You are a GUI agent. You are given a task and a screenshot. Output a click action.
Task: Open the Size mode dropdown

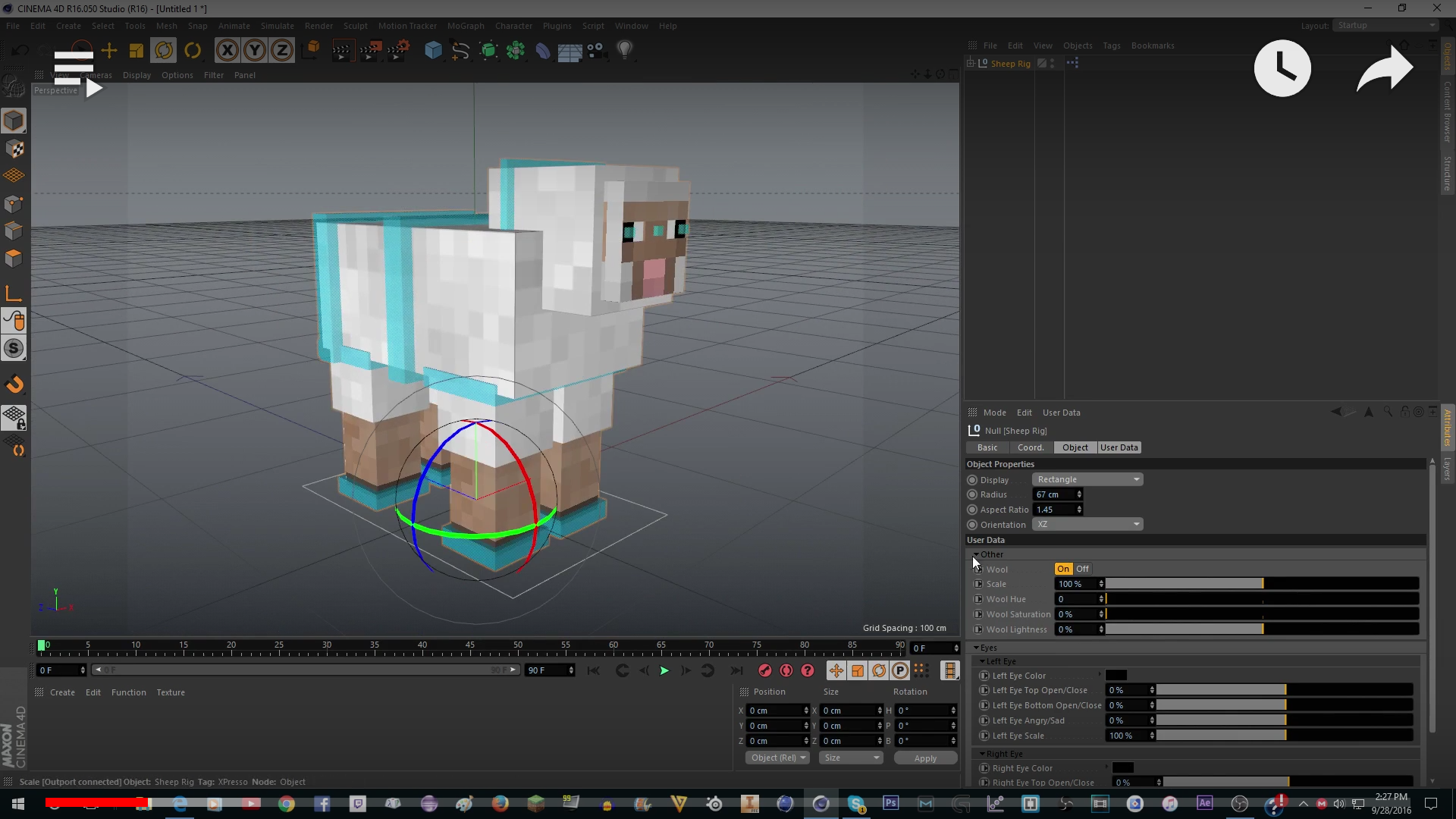852,758
